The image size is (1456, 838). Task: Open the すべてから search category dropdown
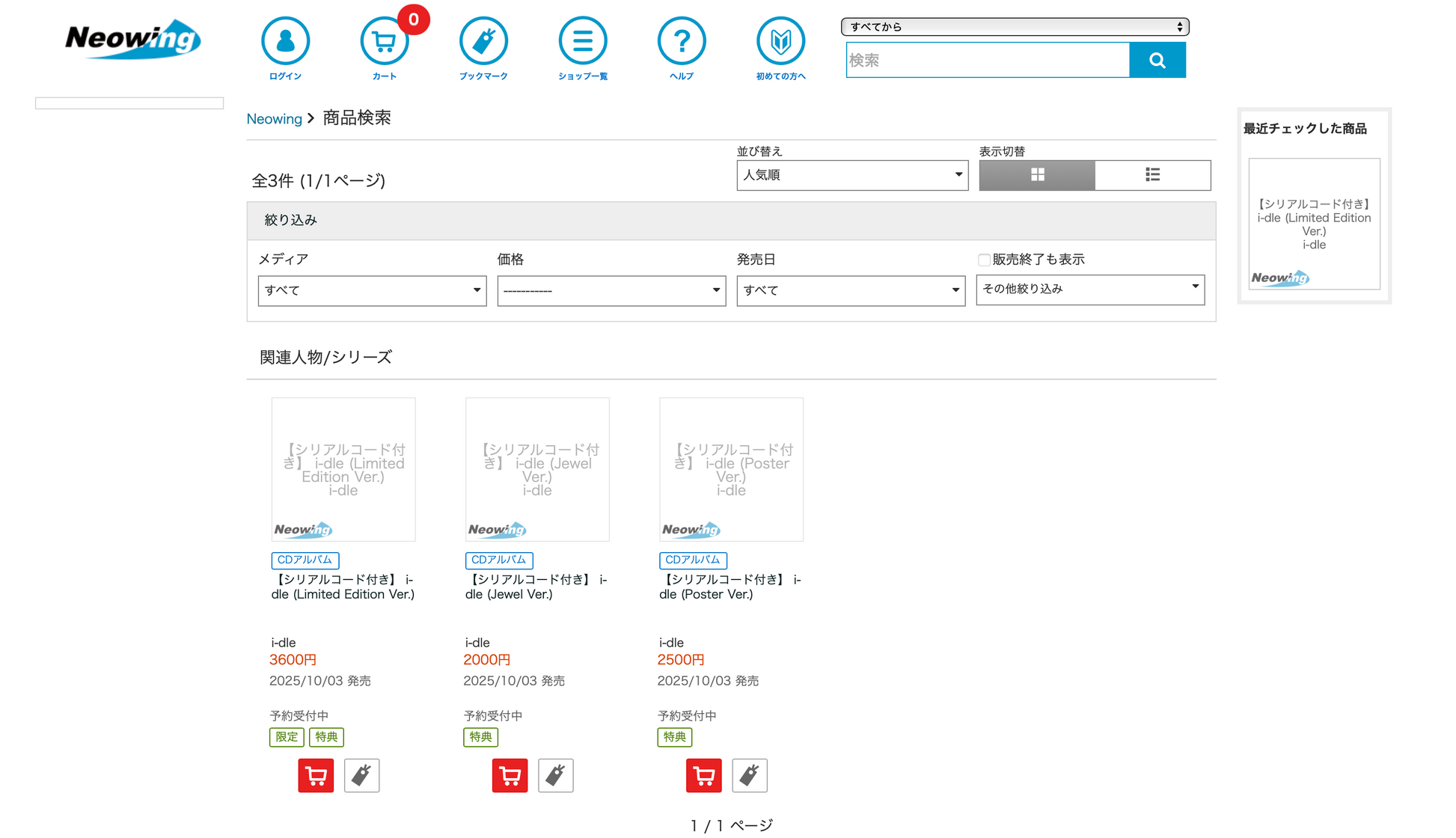pos(1015,27)
